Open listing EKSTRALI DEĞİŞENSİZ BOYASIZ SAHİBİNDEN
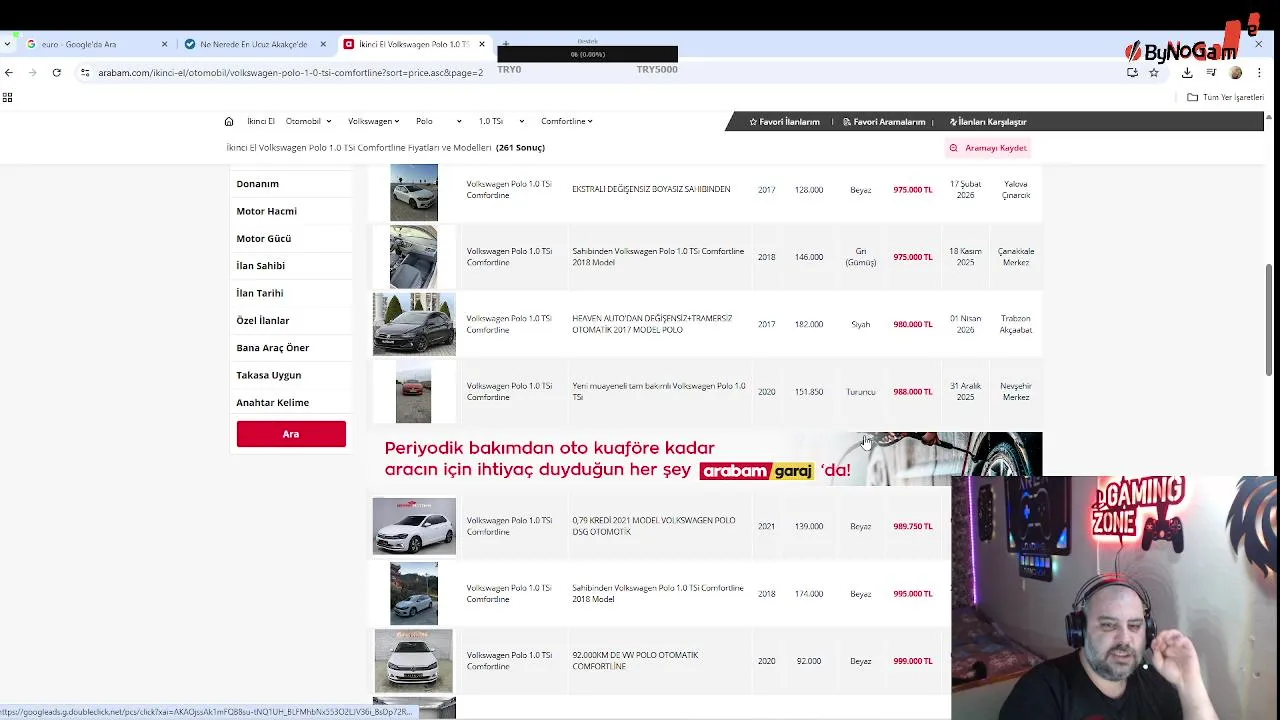1280x720 pixels. coord(651,189)
